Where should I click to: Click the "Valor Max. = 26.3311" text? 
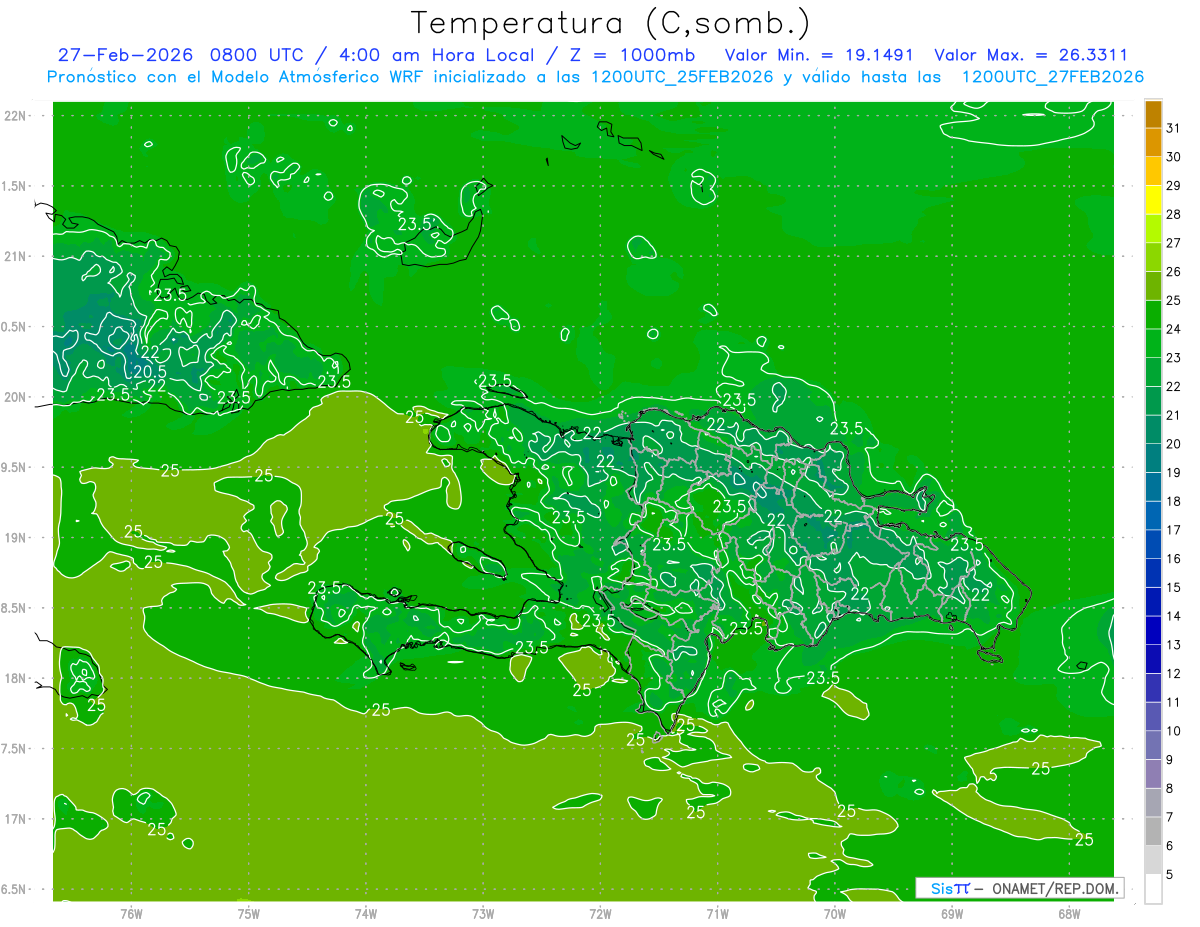click(1031, 55)
